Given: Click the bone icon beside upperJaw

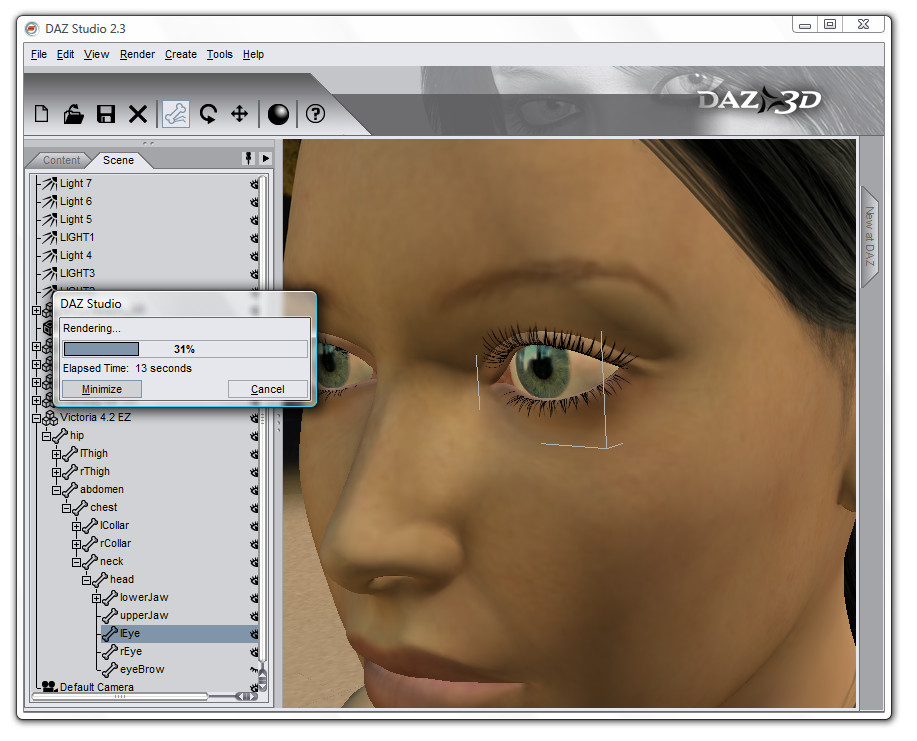Looking at the screenshot, I should (110, 616).
